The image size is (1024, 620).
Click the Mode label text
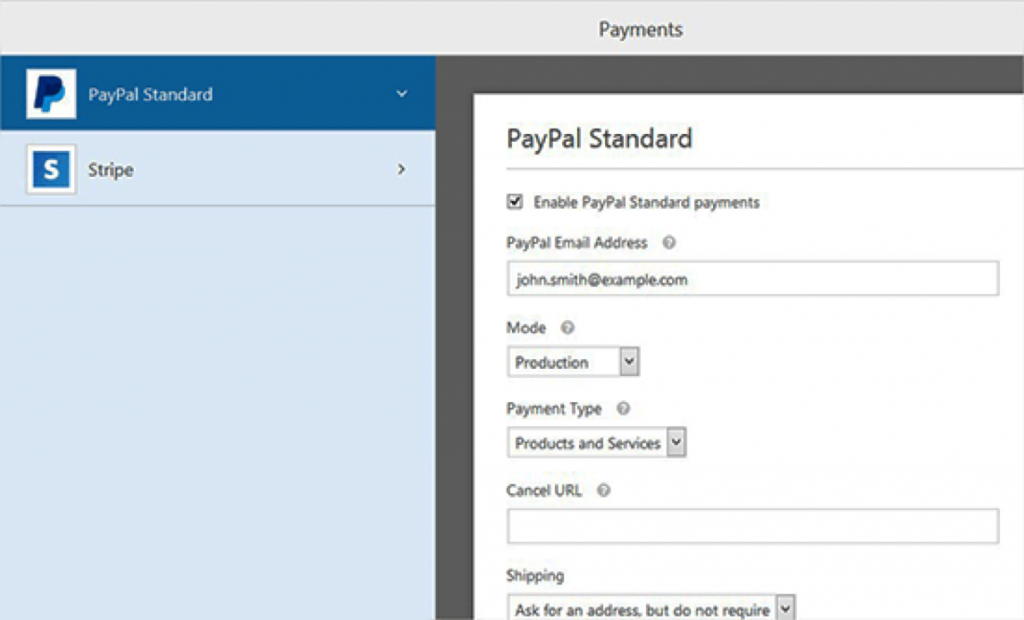click(x=526, y=327)
